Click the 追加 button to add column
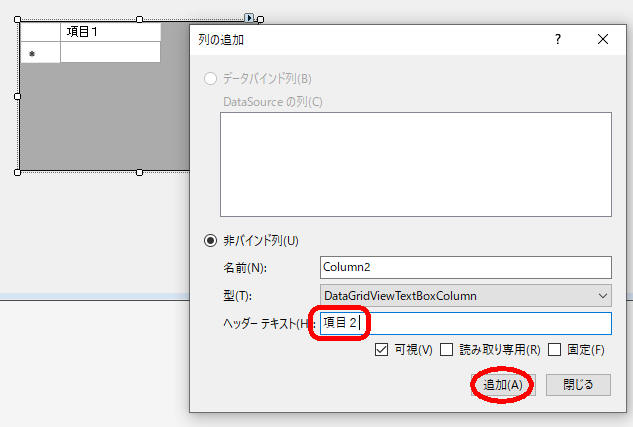 (503, 385)
